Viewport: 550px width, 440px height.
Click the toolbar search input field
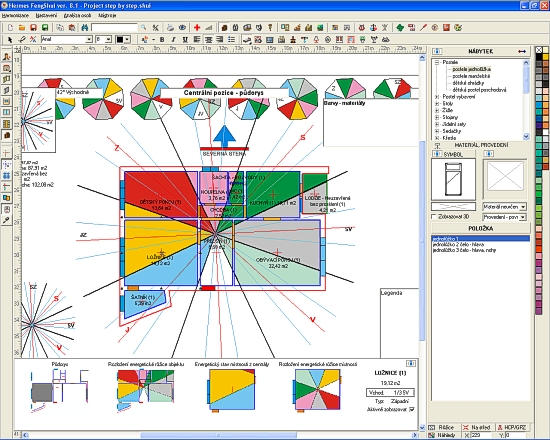point(114,27)
